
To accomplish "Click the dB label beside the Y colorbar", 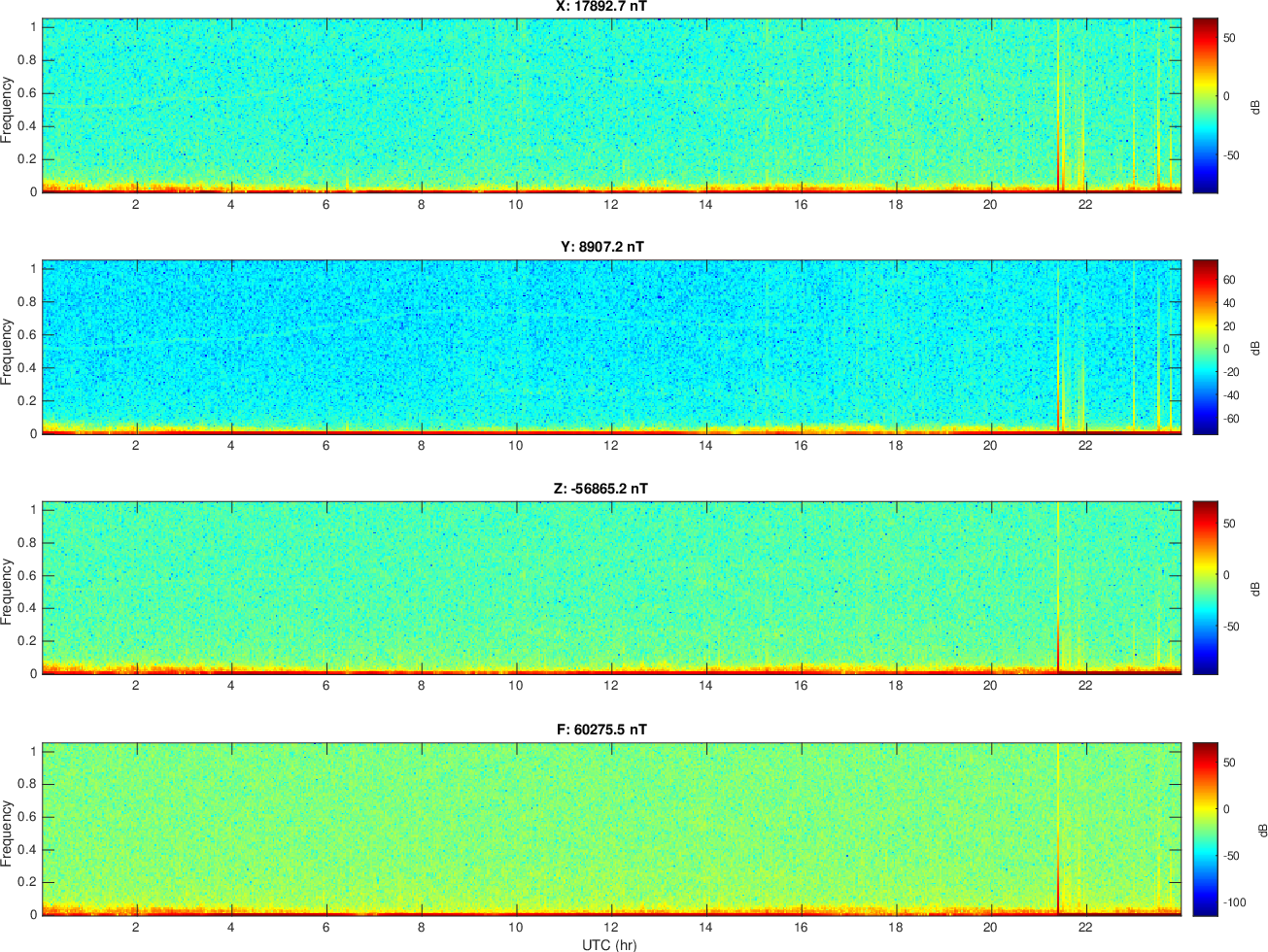I will tap(1254, 347).
